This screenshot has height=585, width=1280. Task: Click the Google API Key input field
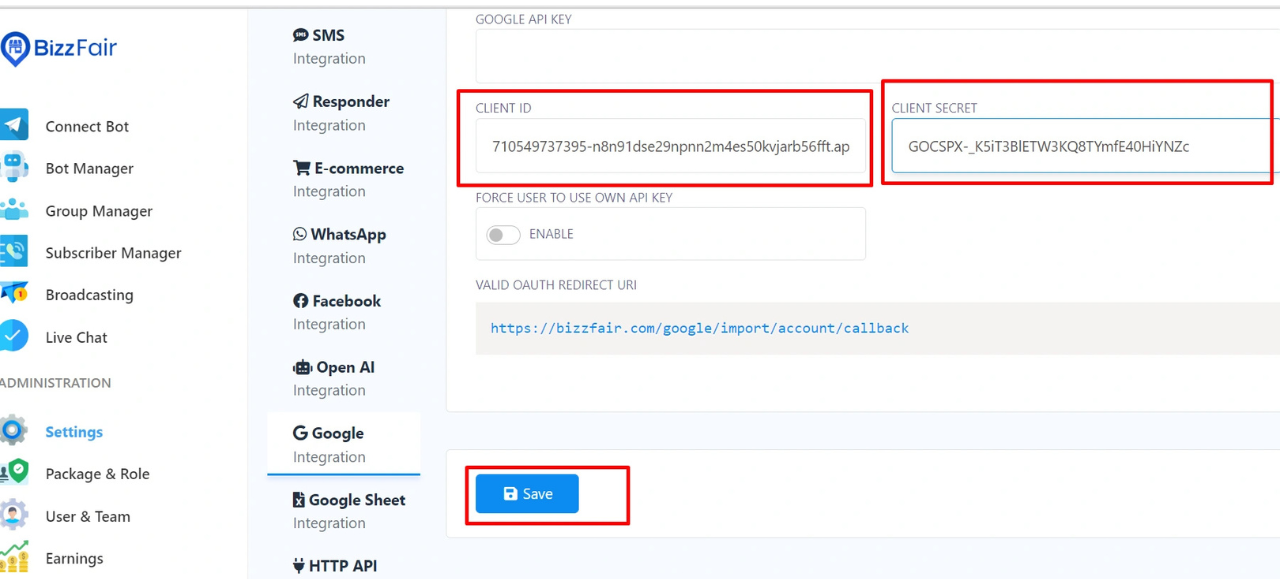pos(877,55)
